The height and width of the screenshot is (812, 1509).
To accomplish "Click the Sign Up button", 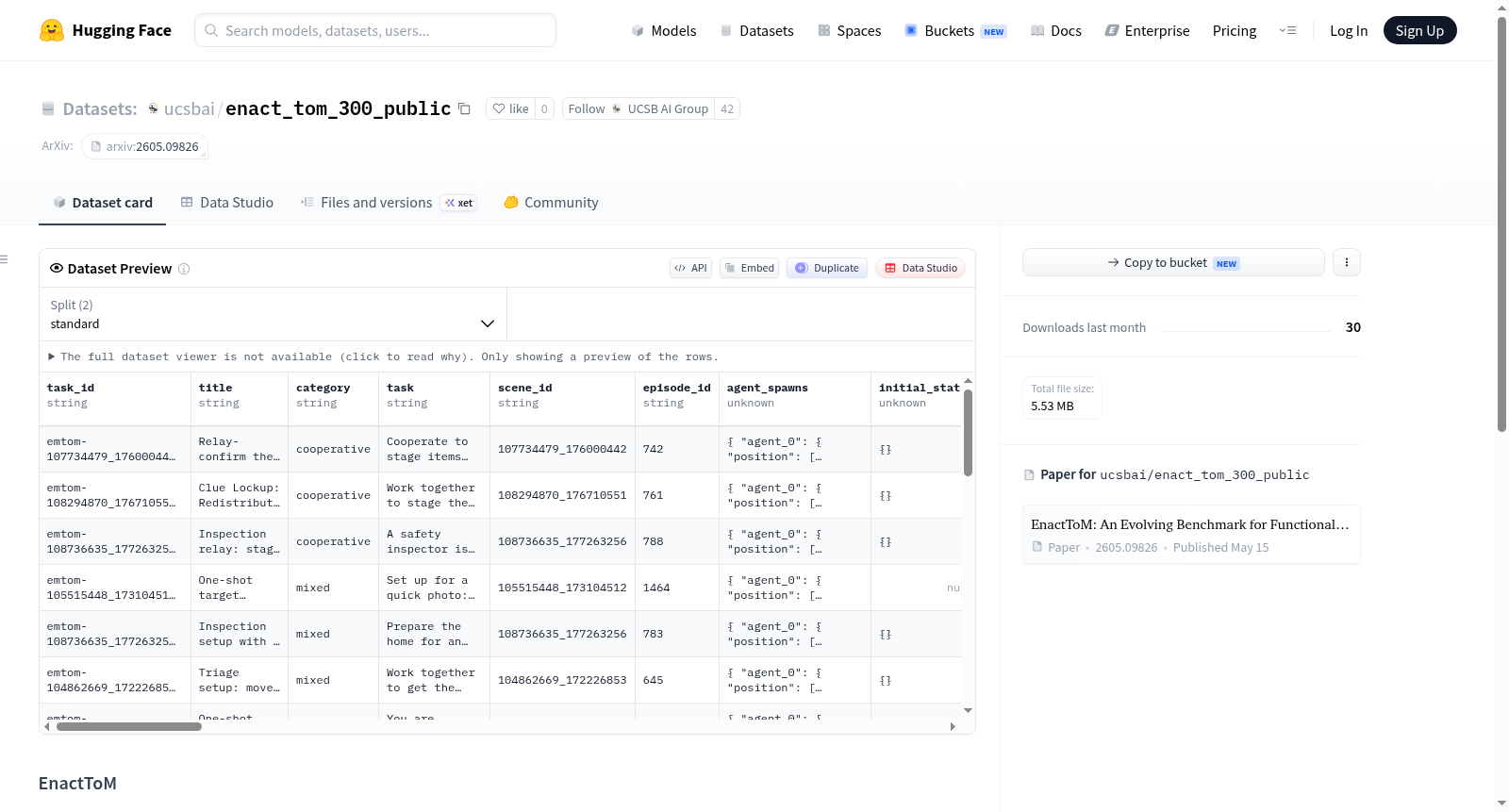I will click(x=1420, y=30).
